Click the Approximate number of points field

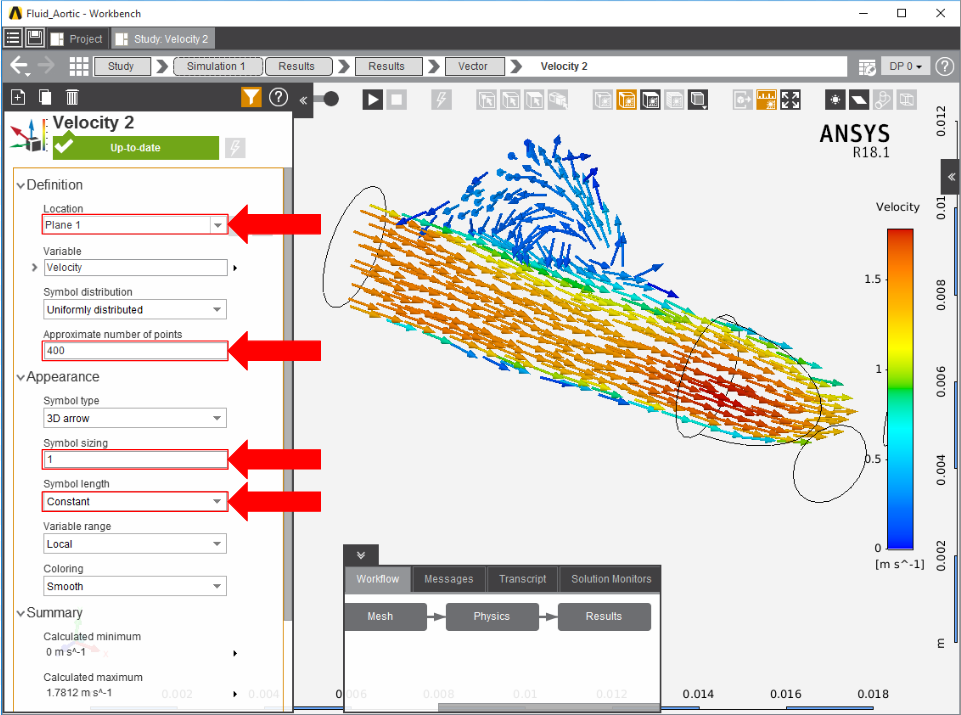click(135, 350)
